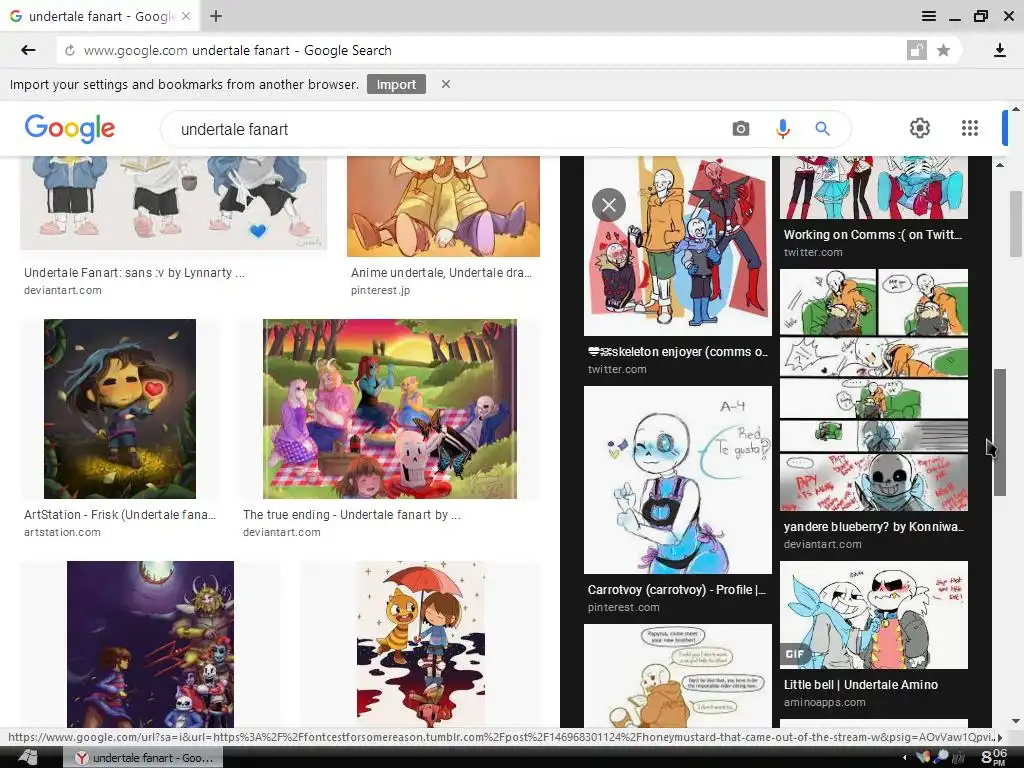The image size is (1024, 768).
Task: Click the 'ArtStation - Frisk (Undertale fana...' title
Action: point(120,515)
